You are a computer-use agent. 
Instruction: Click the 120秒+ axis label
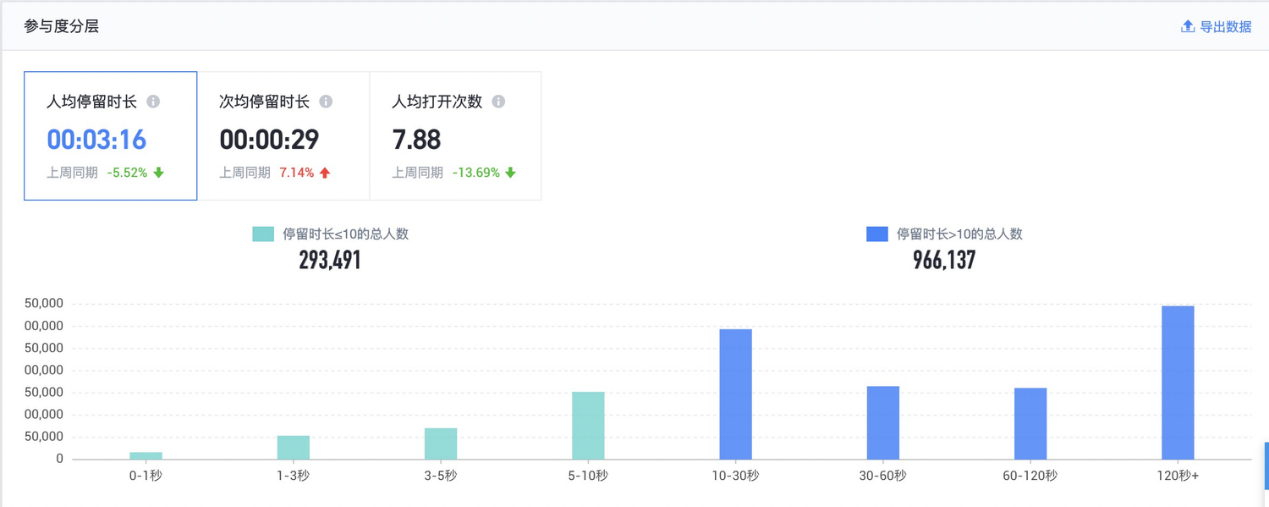(x=1178, y=475)
